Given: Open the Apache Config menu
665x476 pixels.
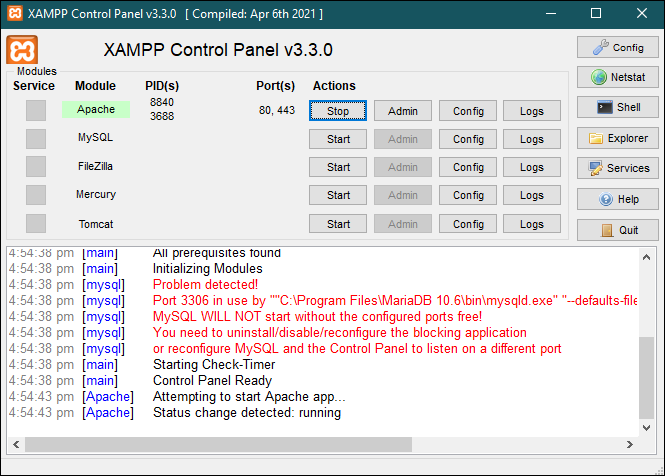Looking at the screenshot, I should (468, 111).
